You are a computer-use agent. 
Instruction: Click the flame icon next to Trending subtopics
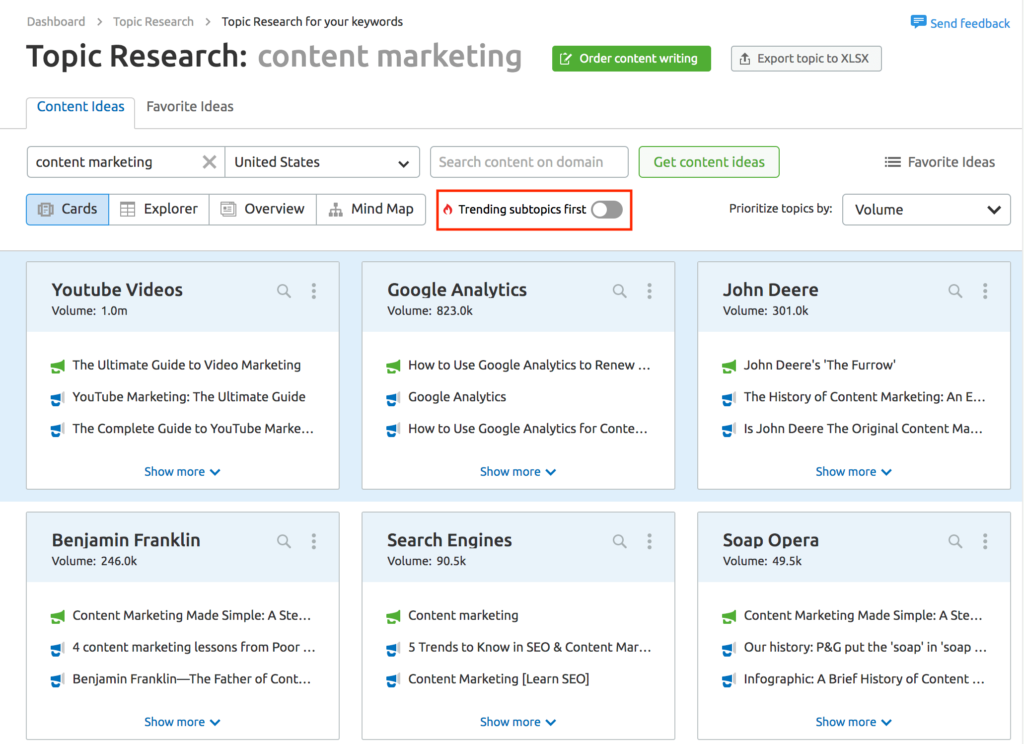[x=448, y=210]
